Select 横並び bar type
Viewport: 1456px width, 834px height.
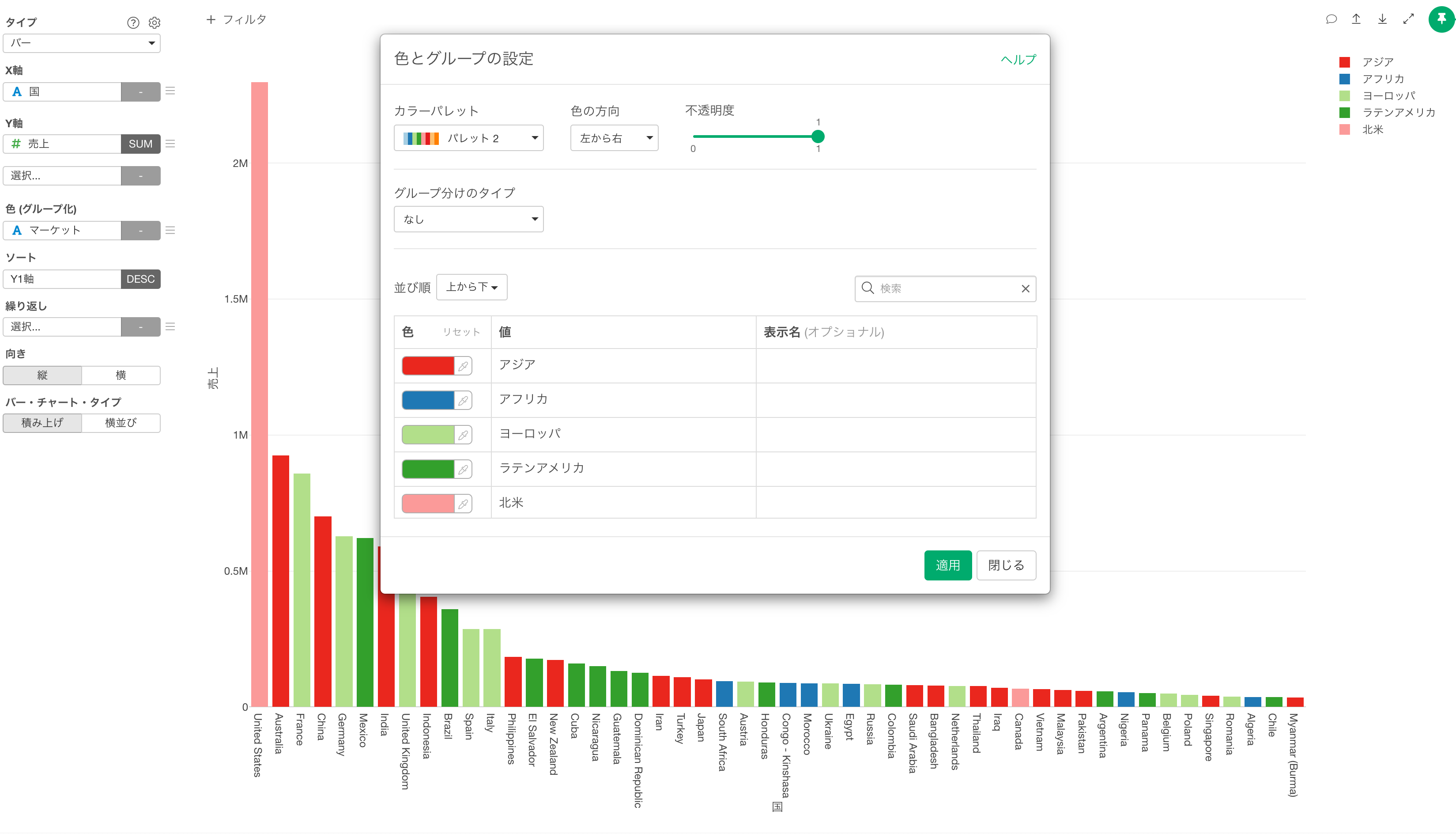coord(121,423)
